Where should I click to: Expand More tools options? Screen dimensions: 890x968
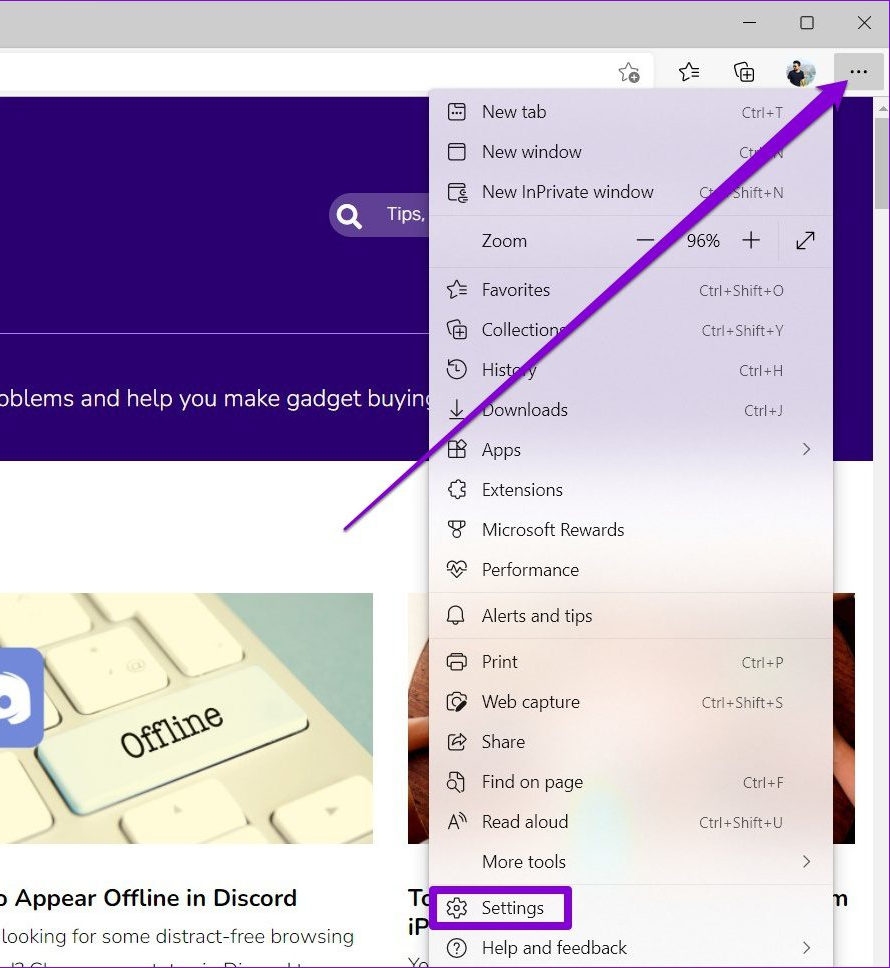[x=807, y=861]
